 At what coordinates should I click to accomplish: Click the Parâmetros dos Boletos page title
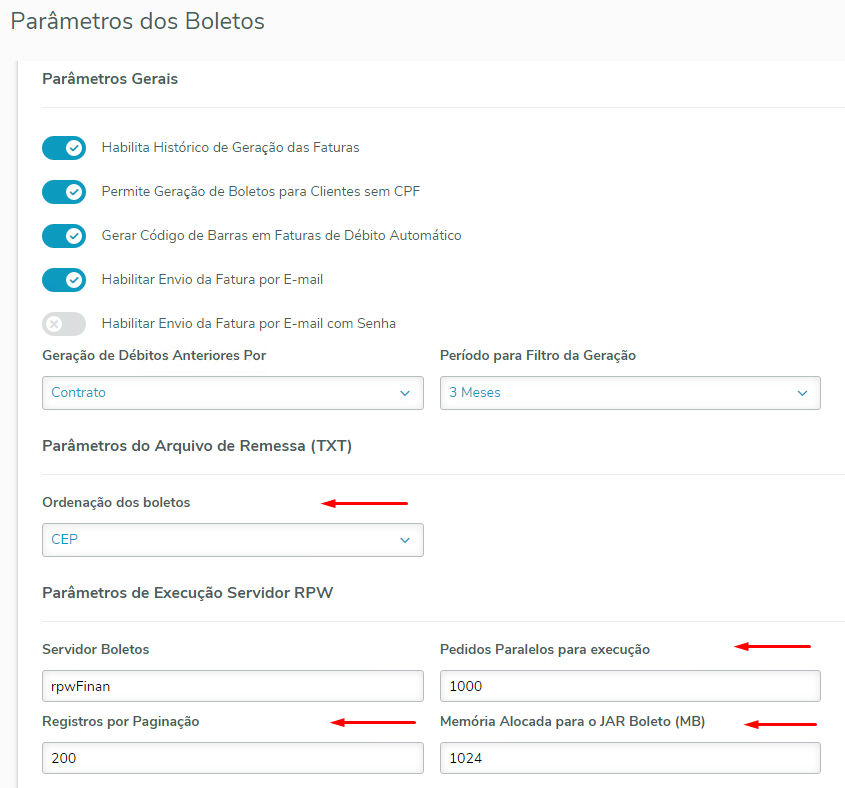(x=138, y=21)
